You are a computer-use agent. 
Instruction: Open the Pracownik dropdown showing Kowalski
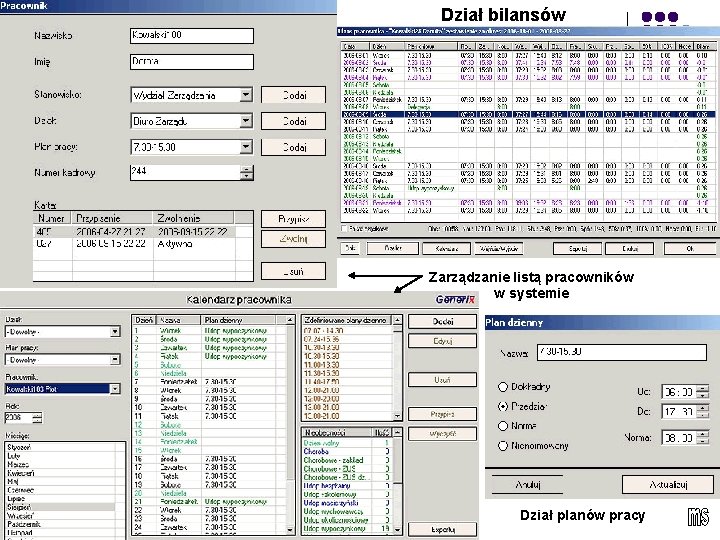[115, 389]
